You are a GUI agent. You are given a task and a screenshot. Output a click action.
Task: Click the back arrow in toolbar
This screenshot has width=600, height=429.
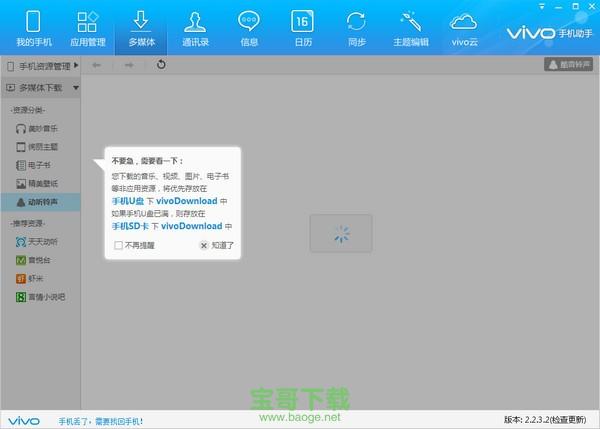96,65
